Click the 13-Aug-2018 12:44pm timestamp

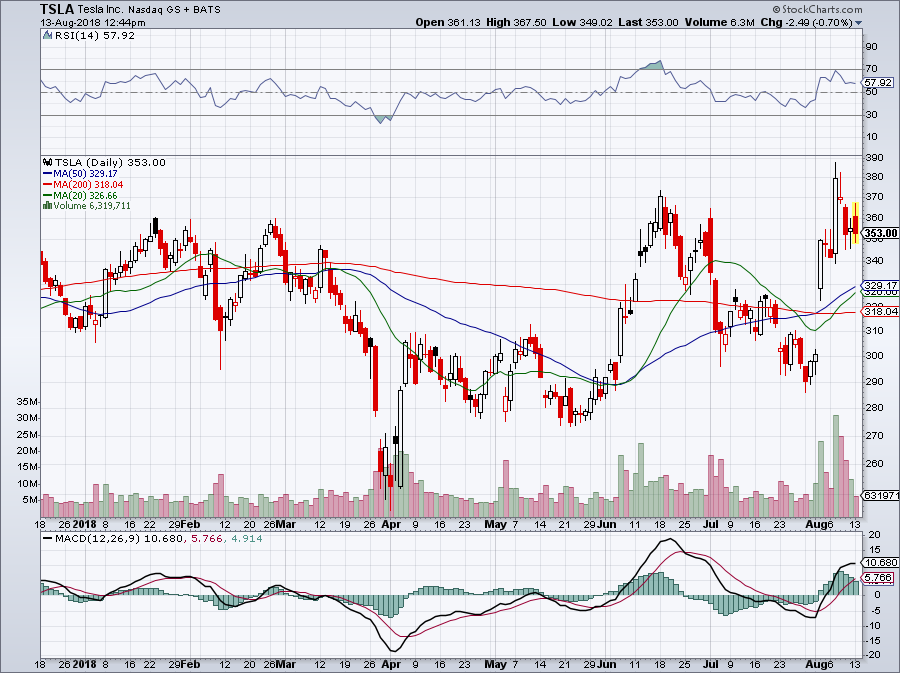click(93, 23)
